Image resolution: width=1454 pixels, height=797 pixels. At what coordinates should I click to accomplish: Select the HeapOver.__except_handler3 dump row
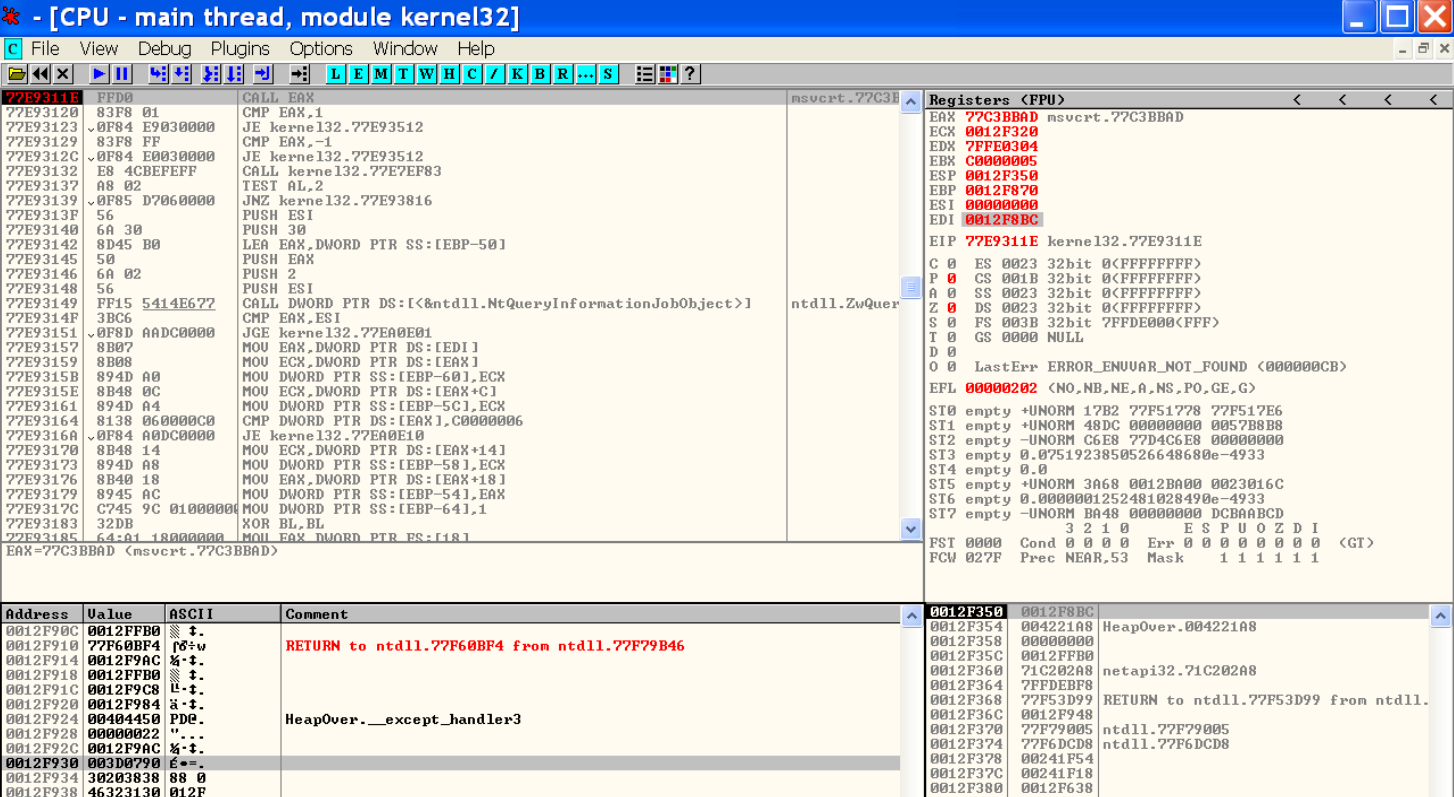point(450,719)
